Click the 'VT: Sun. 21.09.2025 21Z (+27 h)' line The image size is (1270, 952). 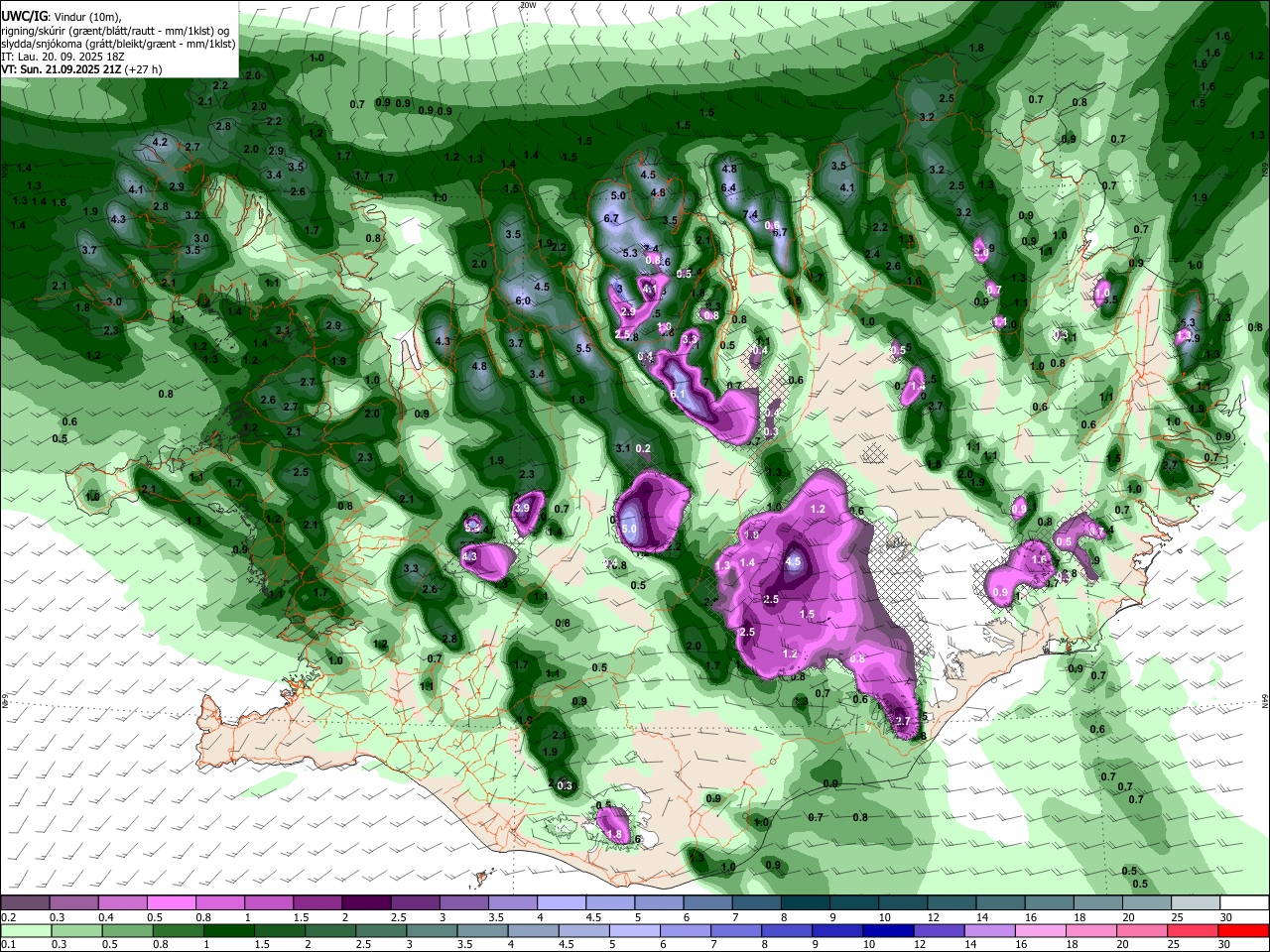[81, 69]
